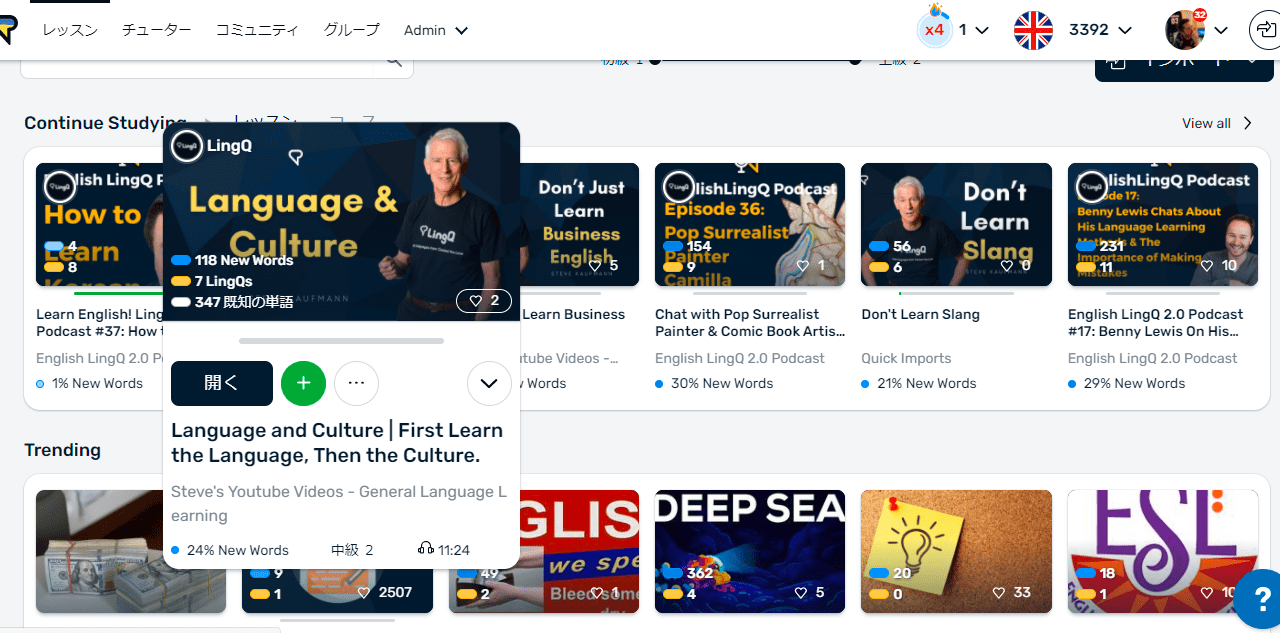Open the DEEP SEA trending lesson thumbnail
The height and width of the screenshot is (633, 1280).
[x=750, y=551]
